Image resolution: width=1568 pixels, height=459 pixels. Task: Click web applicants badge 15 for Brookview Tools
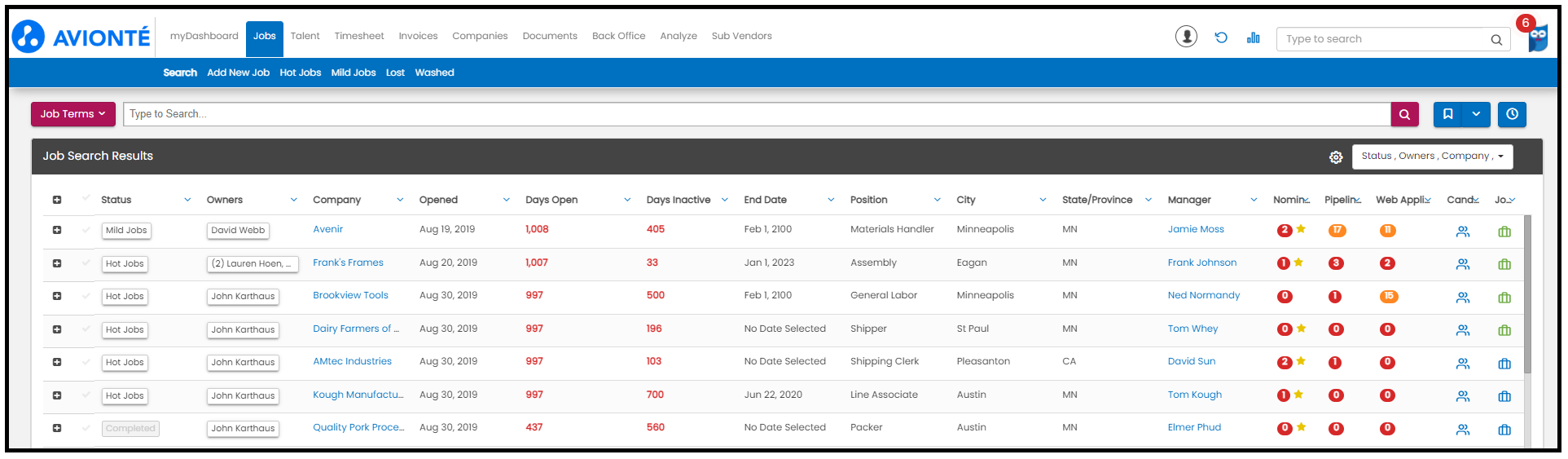click(x=1389, y=296)
